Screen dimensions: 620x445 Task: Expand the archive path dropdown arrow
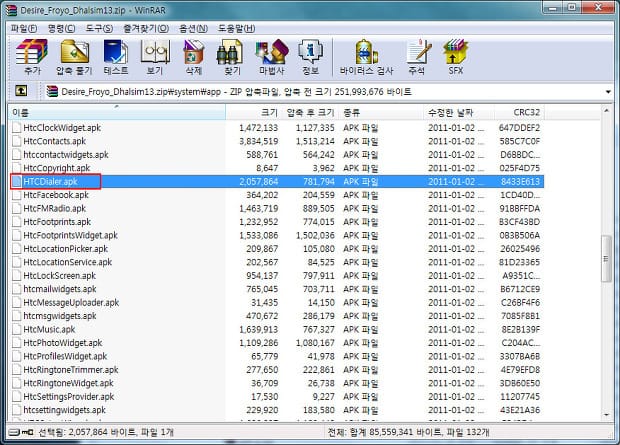pyautogui.click(x=607, y=91)
